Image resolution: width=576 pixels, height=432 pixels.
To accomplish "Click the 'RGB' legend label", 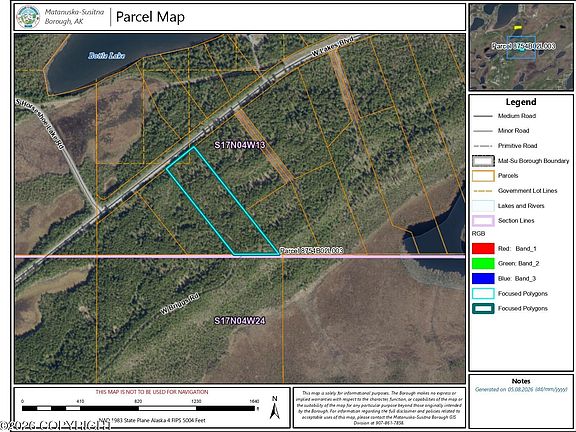I will point(478,234).
